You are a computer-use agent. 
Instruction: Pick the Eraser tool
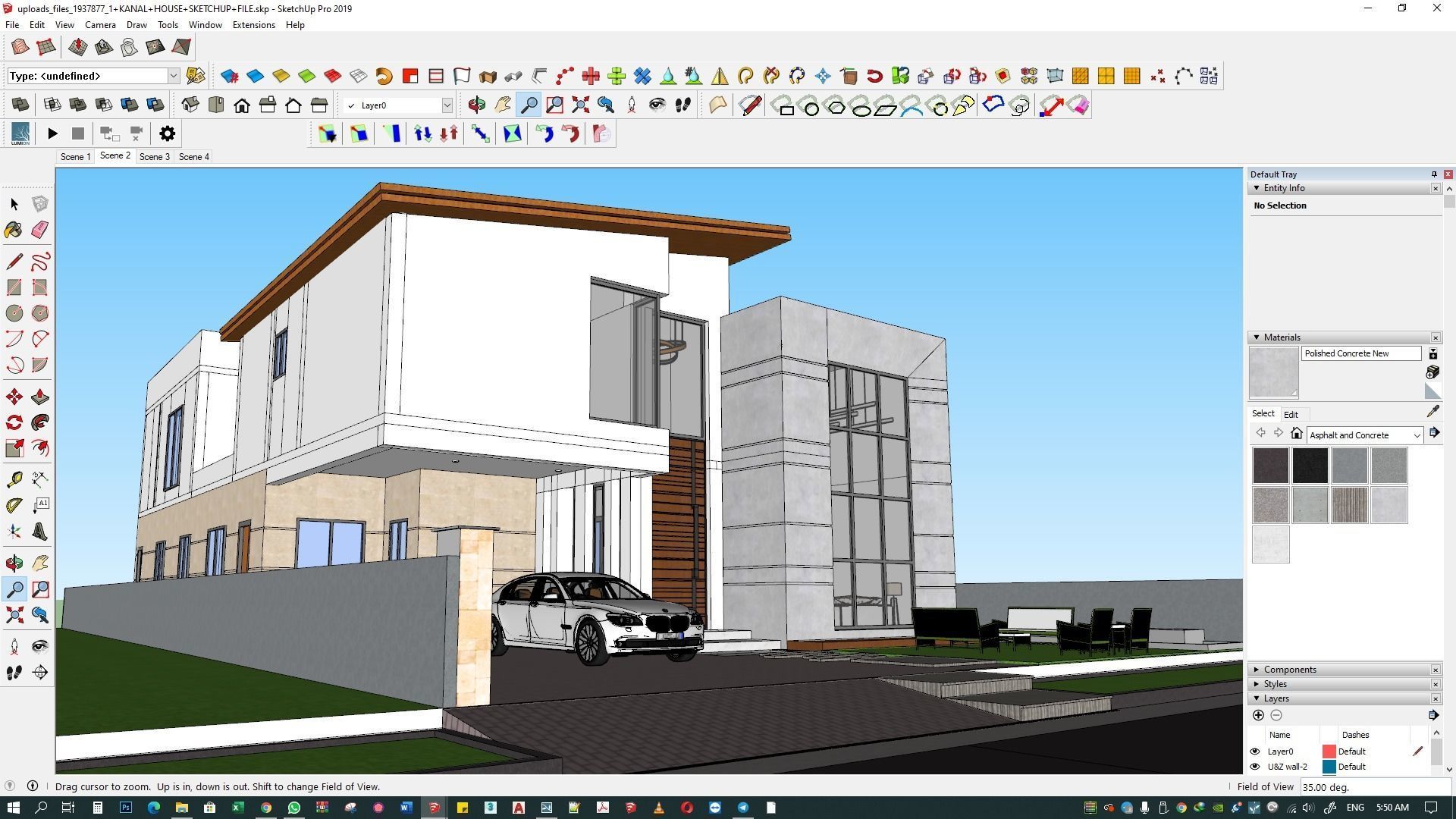pyautogui.click(x=40, y=230)
